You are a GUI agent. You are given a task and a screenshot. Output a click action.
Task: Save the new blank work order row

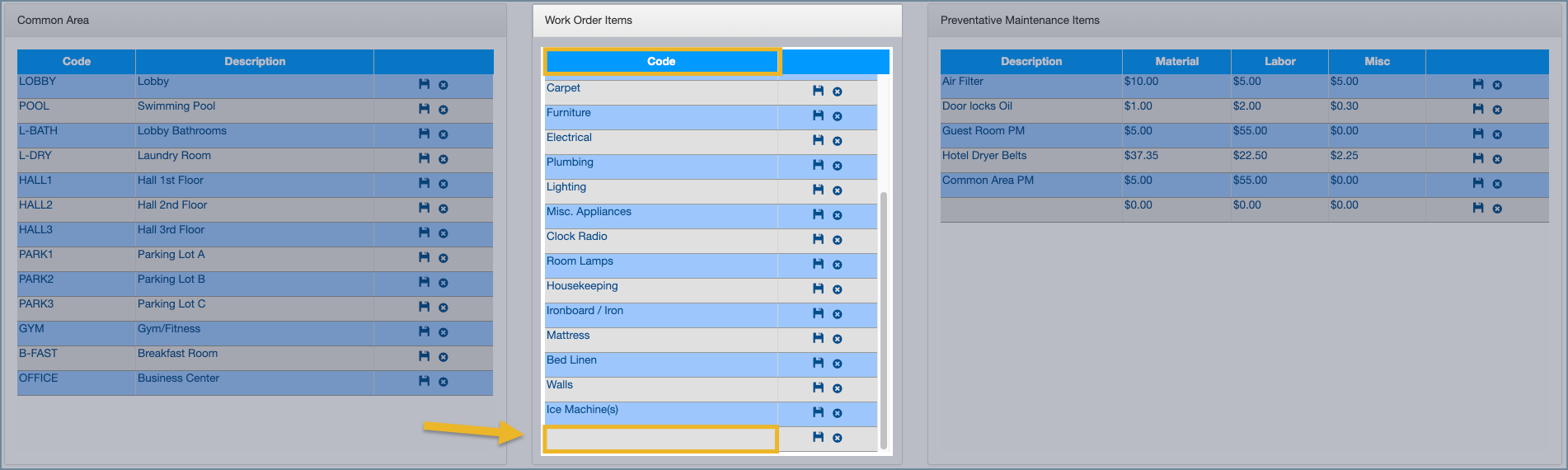(x=818, y=437)
